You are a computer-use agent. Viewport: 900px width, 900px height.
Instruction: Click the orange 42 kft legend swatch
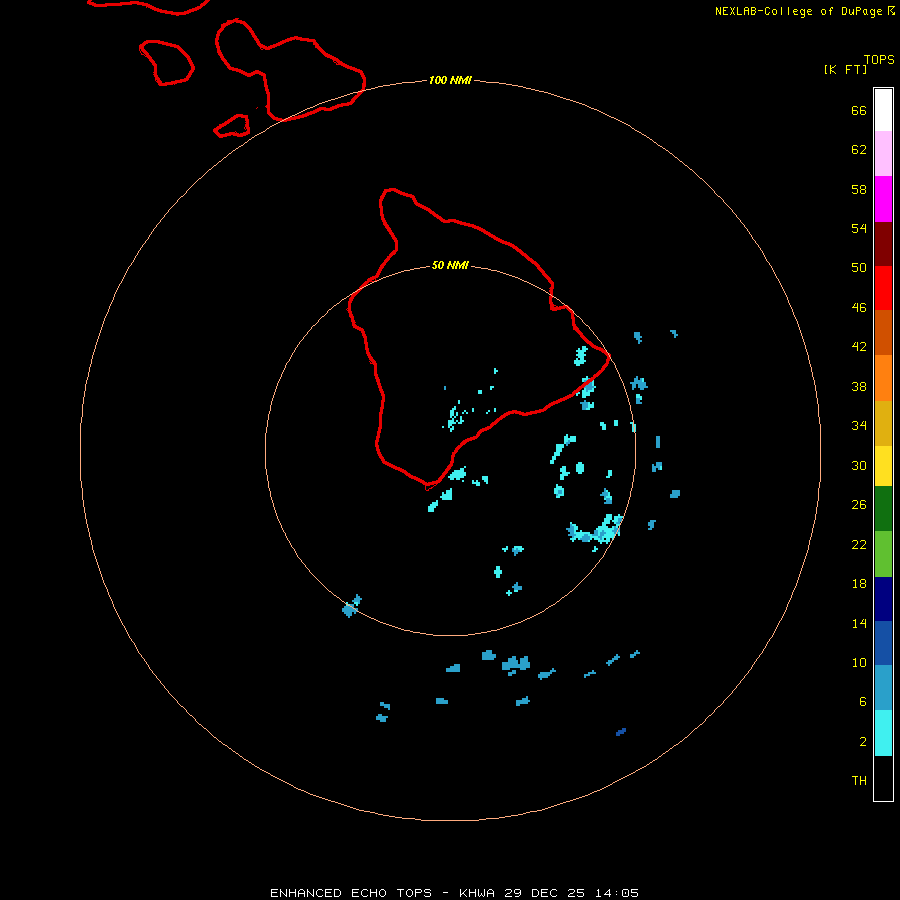(883, 378)
